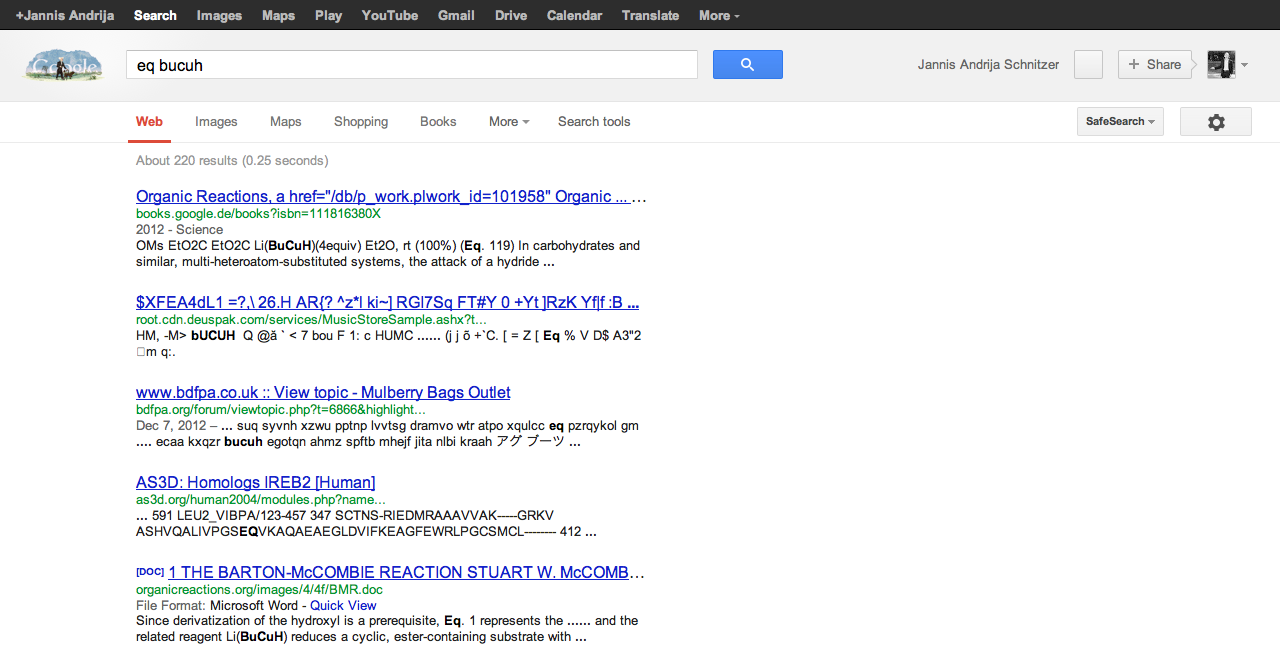Screen dimensions: 1280x647
Task: Open Maps in the top black bar
Action: point(278,15)
